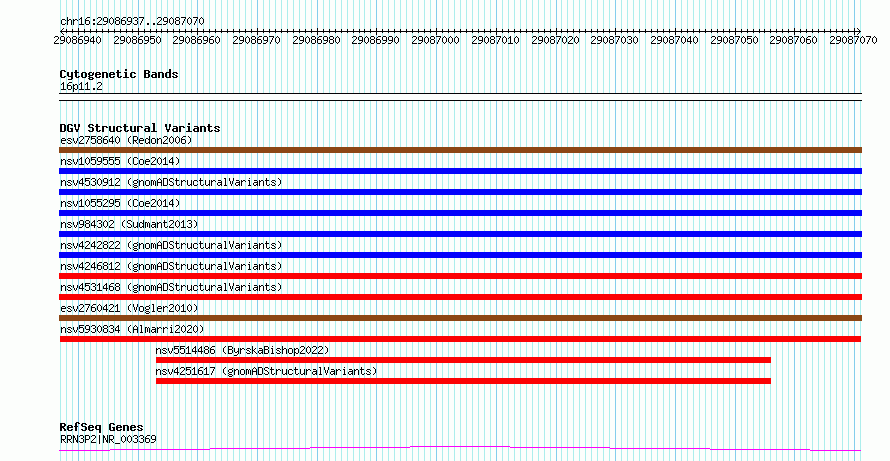890x461 pixels.
Task: Click the magenta RRN3P2 gene track line
Action: pos(460,449)
